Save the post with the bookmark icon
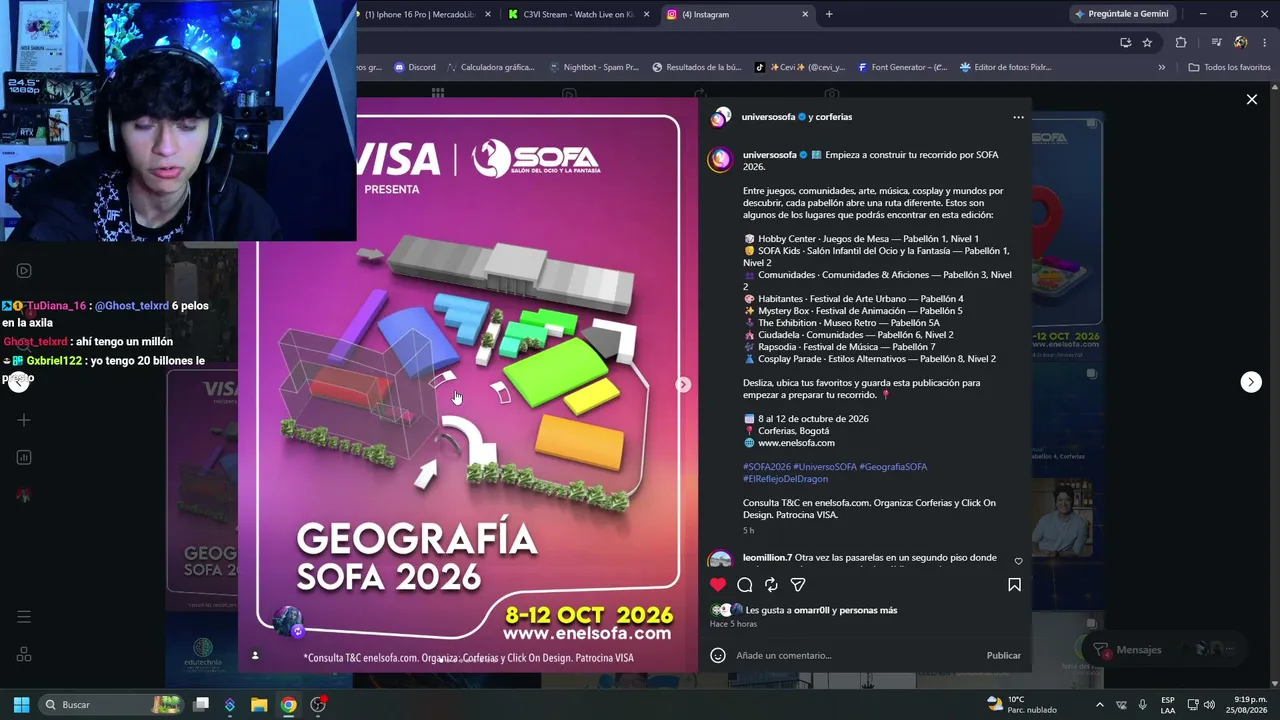This screenshot has width=1280, height=720. pyautogui.click(x=1014, y=584)
